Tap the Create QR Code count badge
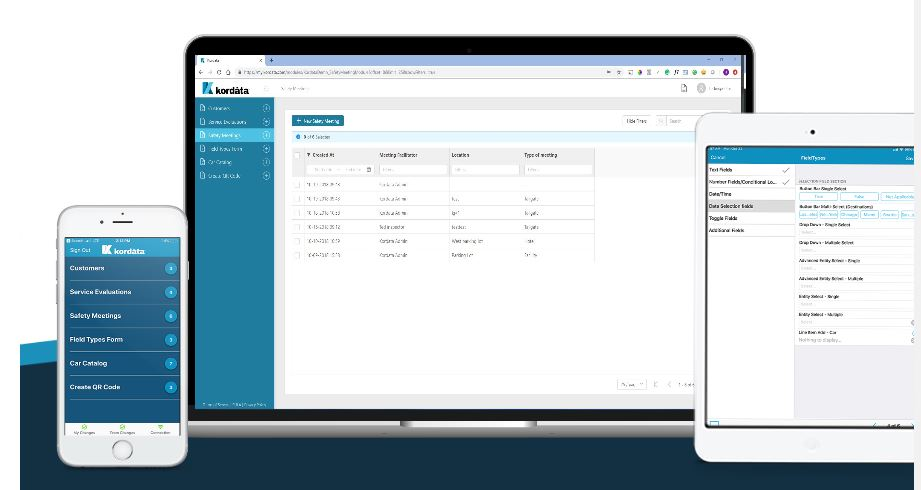 click(x=170, y=387)
